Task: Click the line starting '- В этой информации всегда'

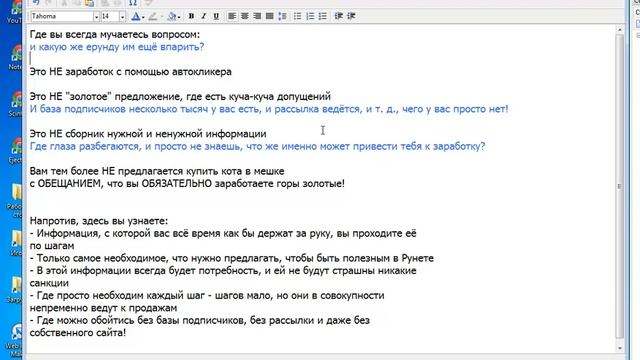Action: tap(223, 271)
